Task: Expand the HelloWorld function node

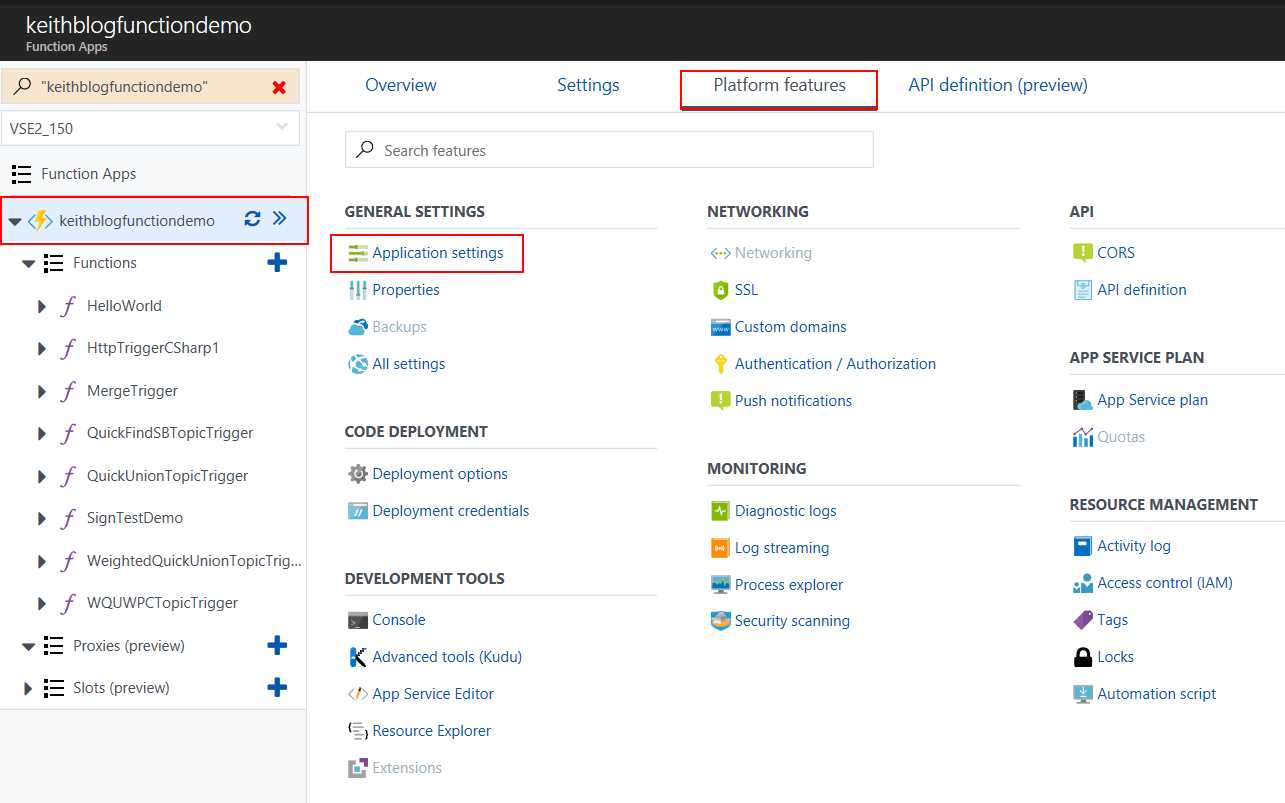Action: 42,306
